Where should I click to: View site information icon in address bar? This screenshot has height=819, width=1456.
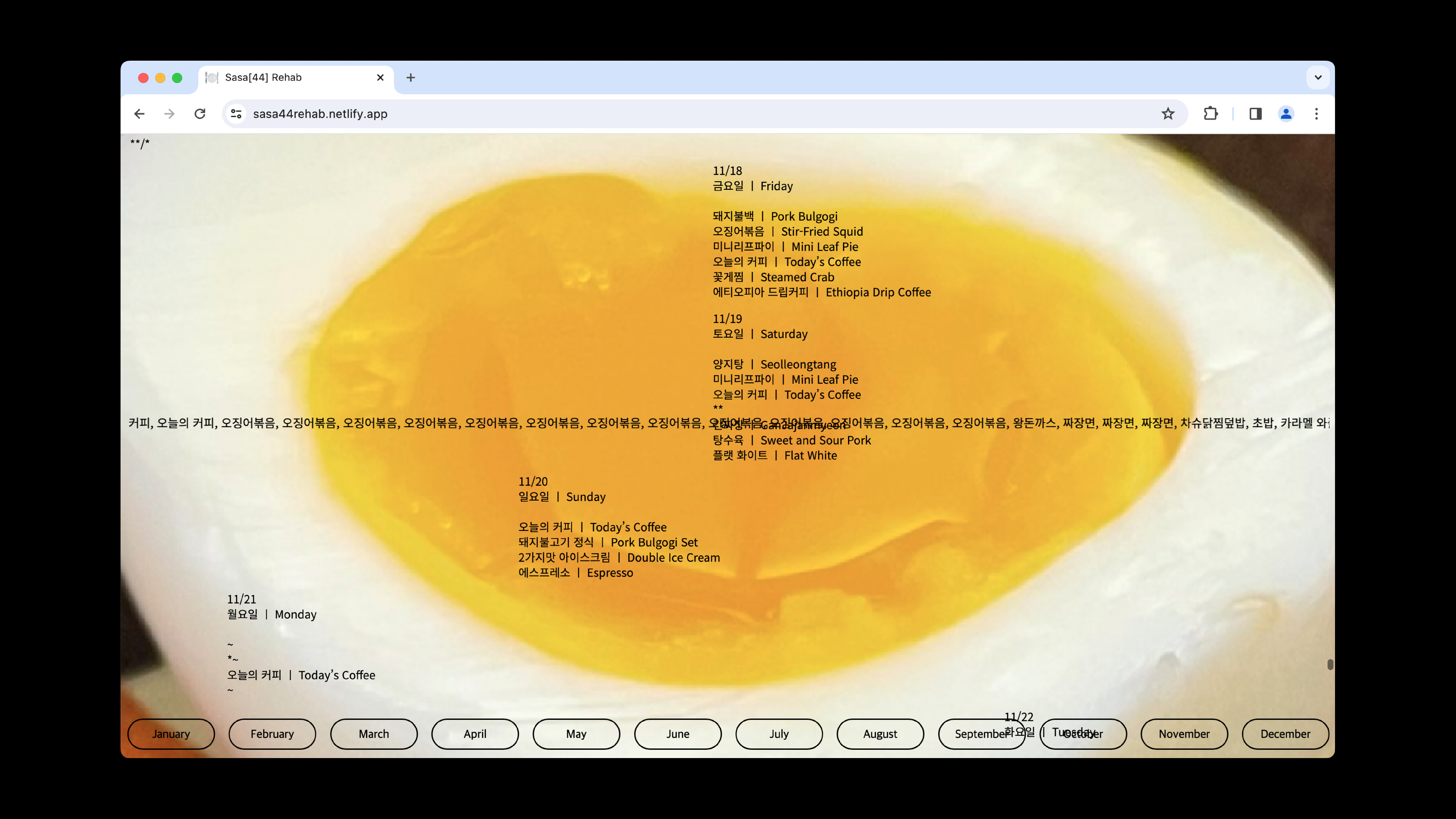236,114
